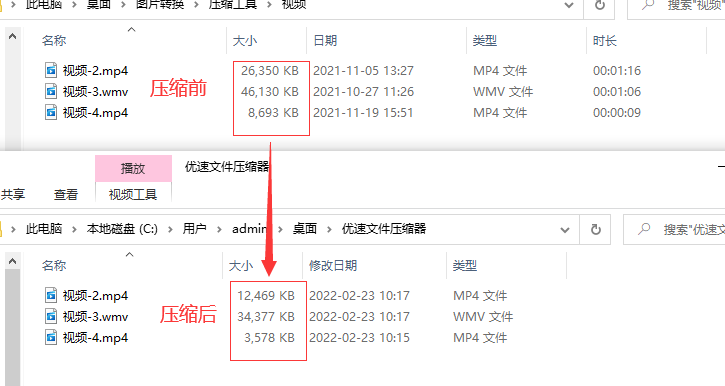The image size is (725, 386).
Task: Select file name 视频-3.wmv in the upper window
Action: [x=95, y=92]
